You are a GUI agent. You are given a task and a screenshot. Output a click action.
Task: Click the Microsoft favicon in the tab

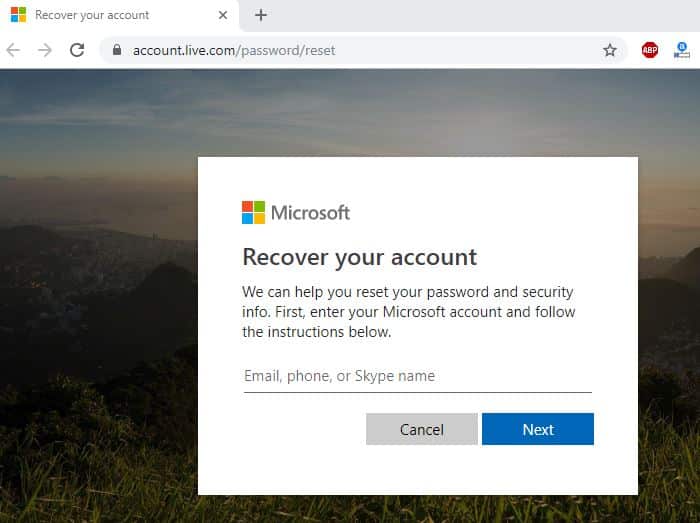pos(18,15)
